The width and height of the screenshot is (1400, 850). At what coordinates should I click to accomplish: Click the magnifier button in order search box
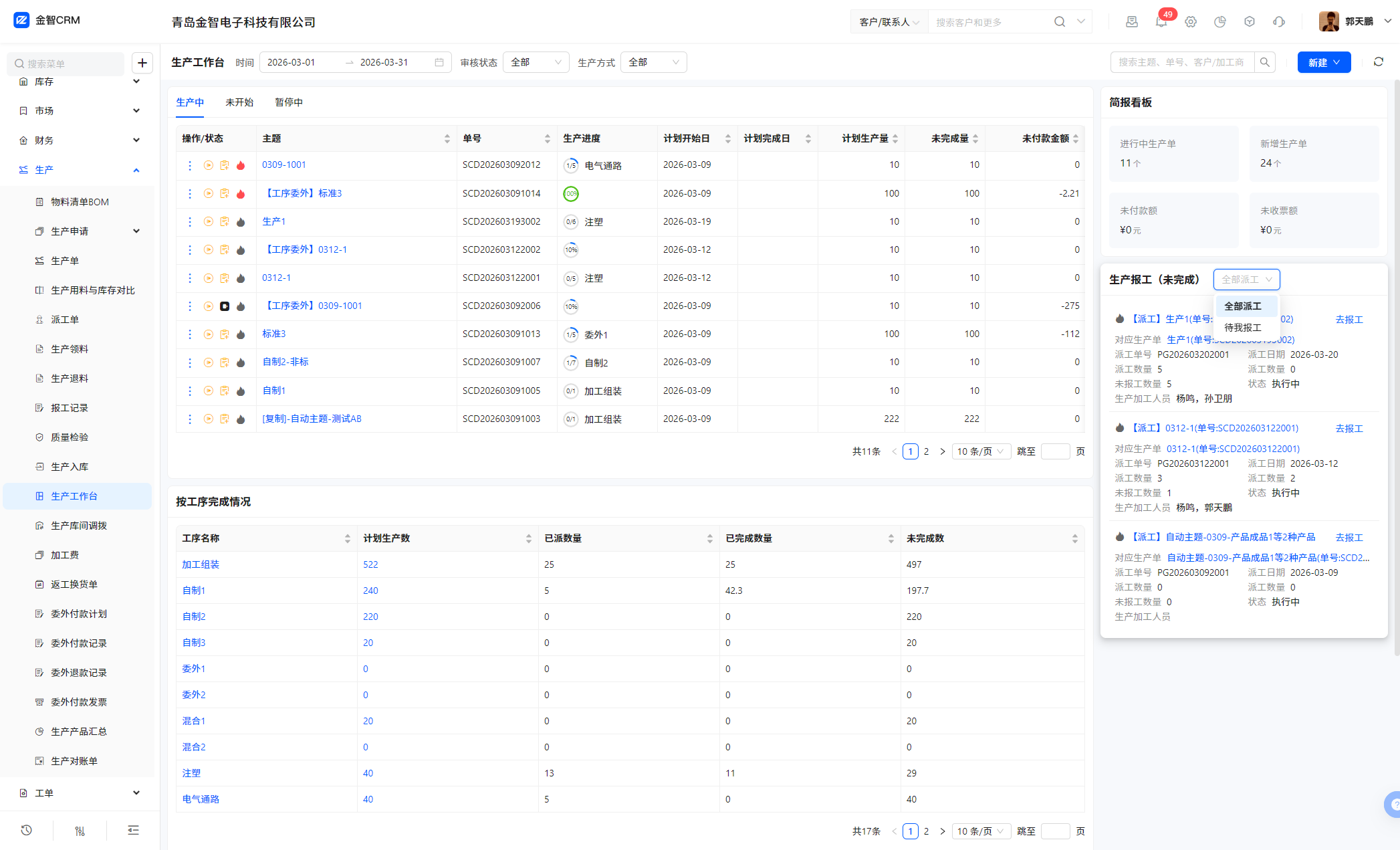[x=1264, y=62]
